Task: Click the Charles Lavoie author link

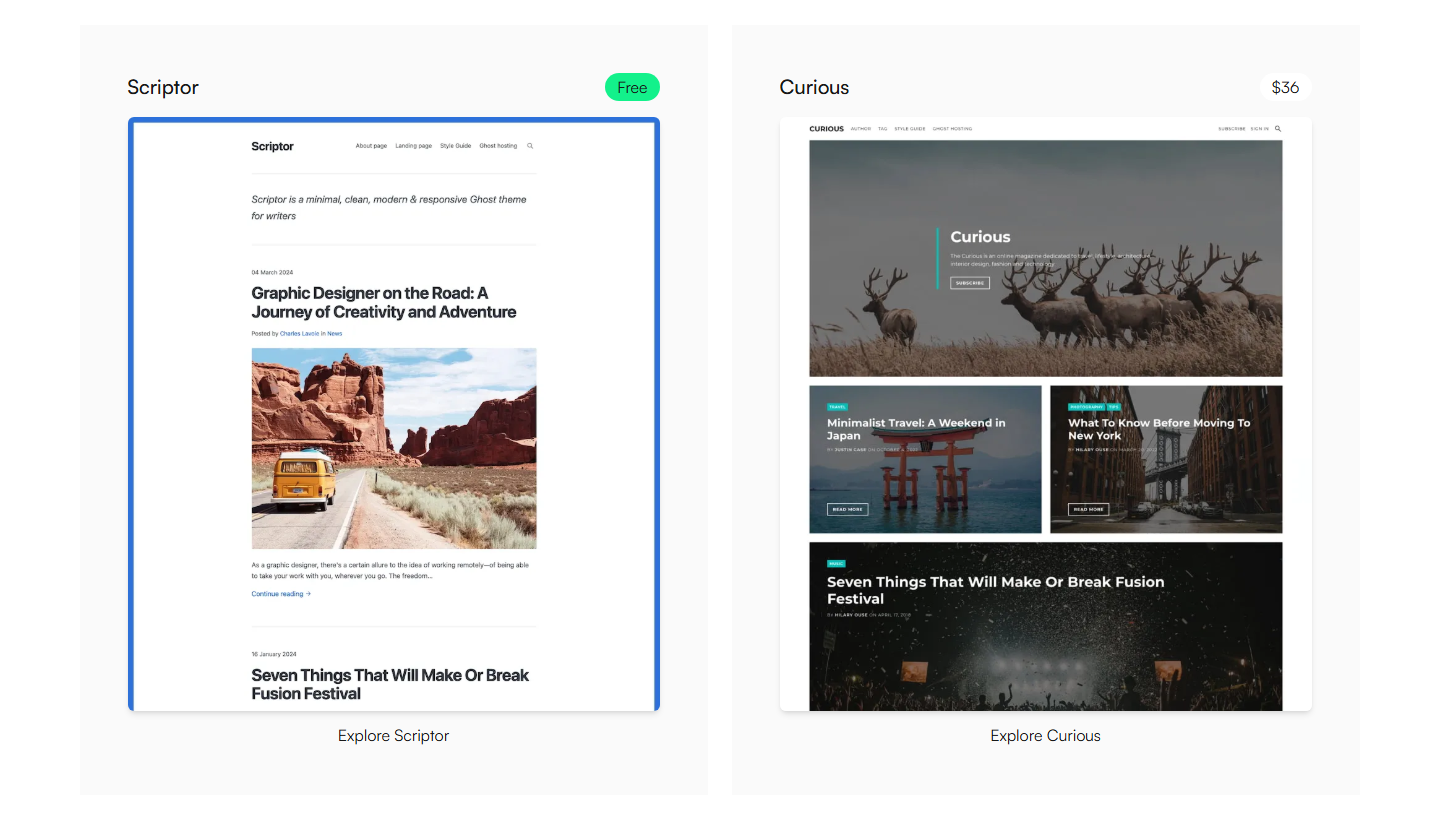Action: (300, 334)
